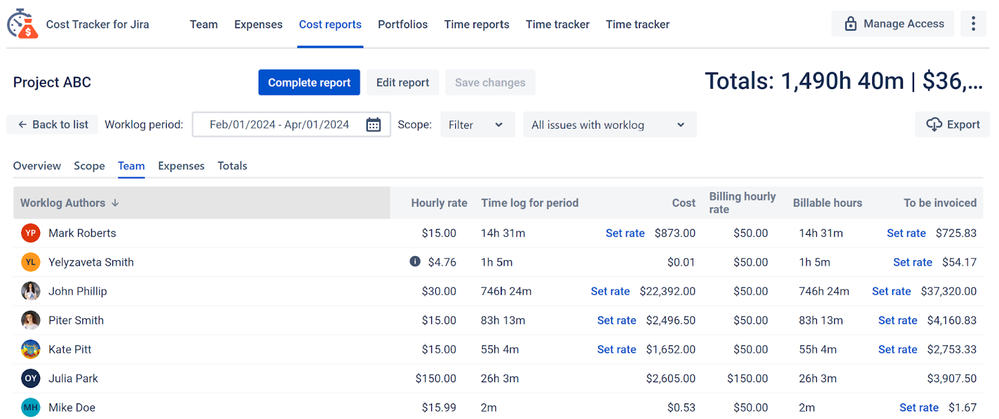The image size is (999, 419).
Task: Switch to the Overview tab
Action: point(37,166)
